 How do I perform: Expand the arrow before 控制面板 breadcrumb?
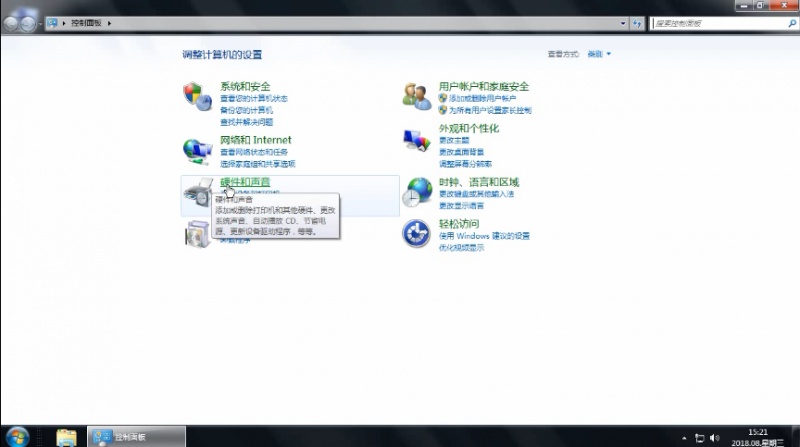pyautogui.click(x=64, y=23)
